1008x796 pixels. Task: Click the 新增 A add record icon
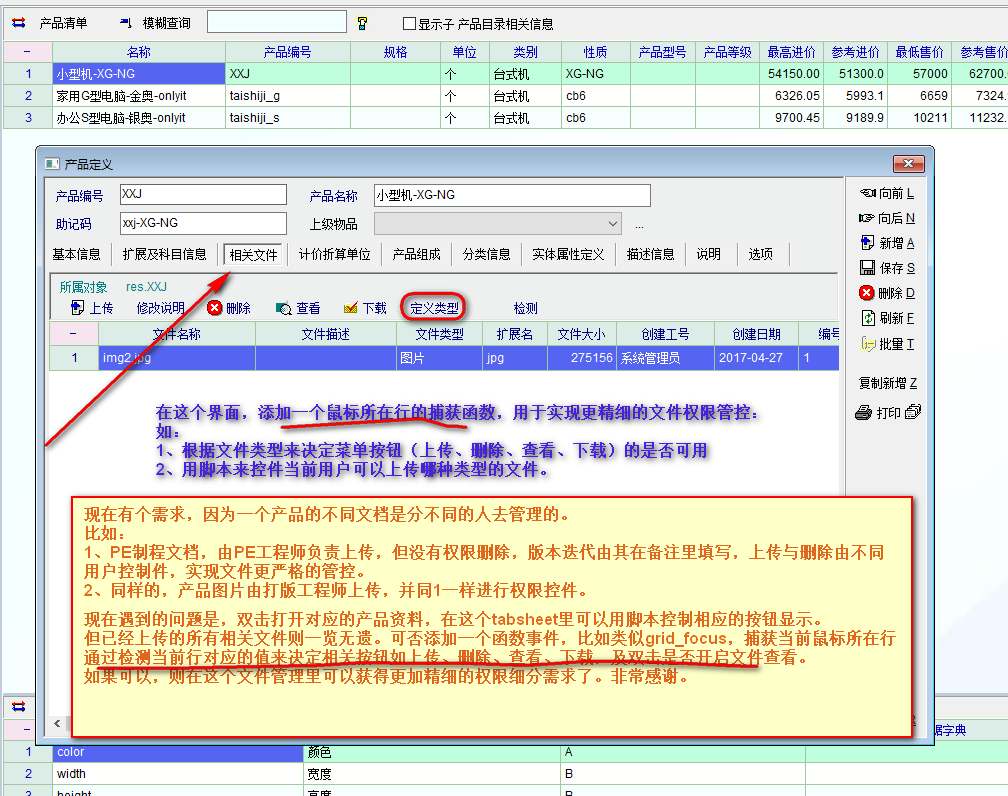868,243
